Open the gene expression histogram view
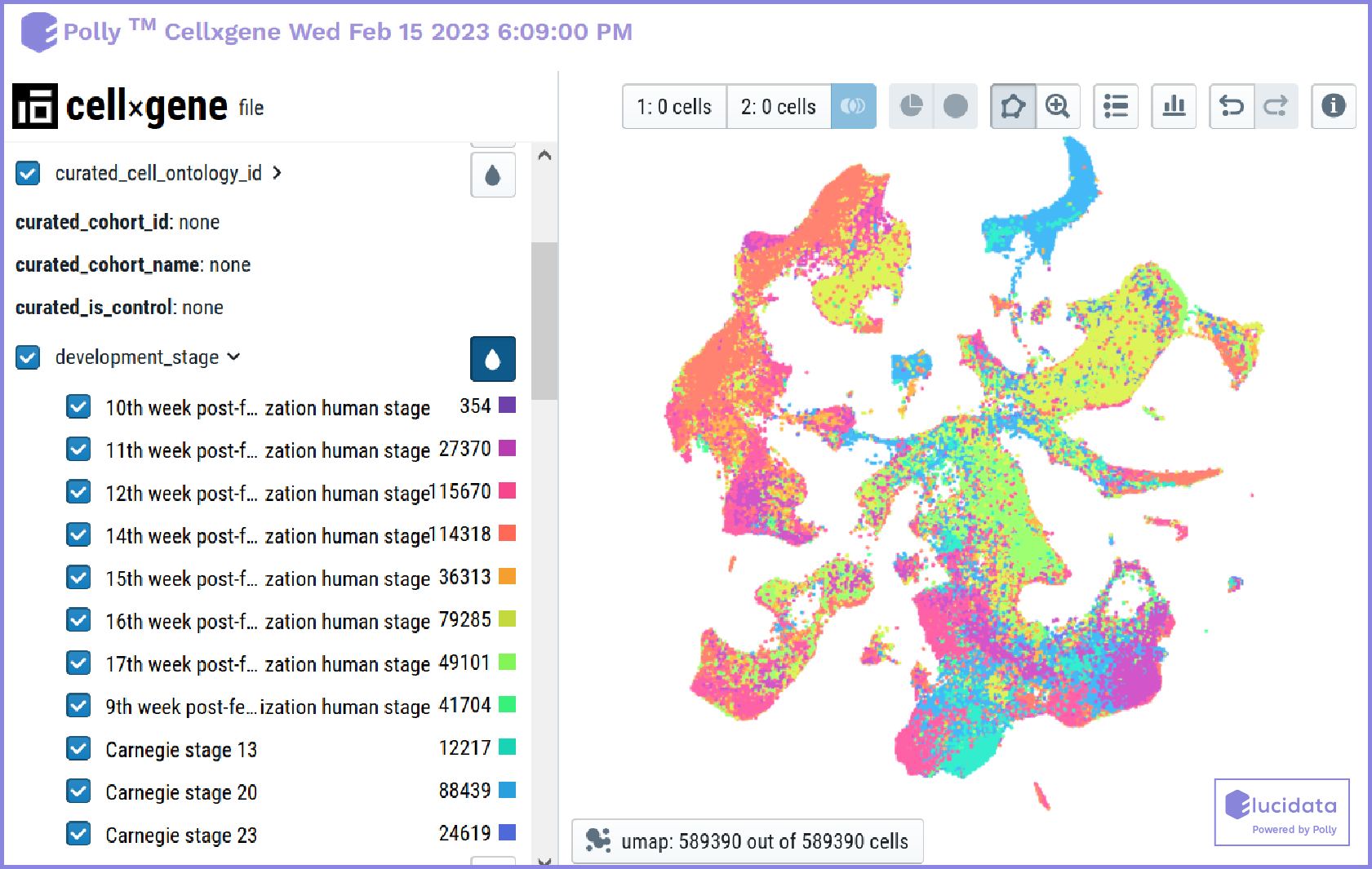 coord(1174,106)
